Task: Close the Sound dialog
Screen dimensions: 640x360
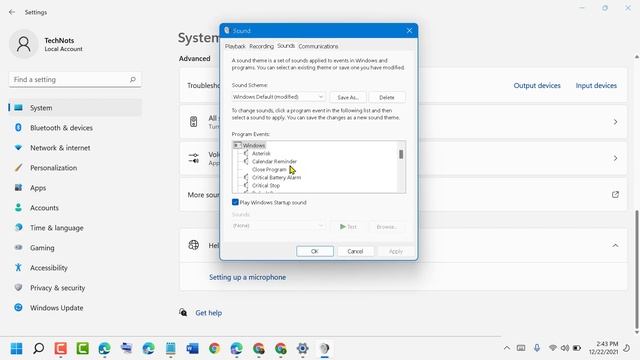Action: tap(409, 31)
